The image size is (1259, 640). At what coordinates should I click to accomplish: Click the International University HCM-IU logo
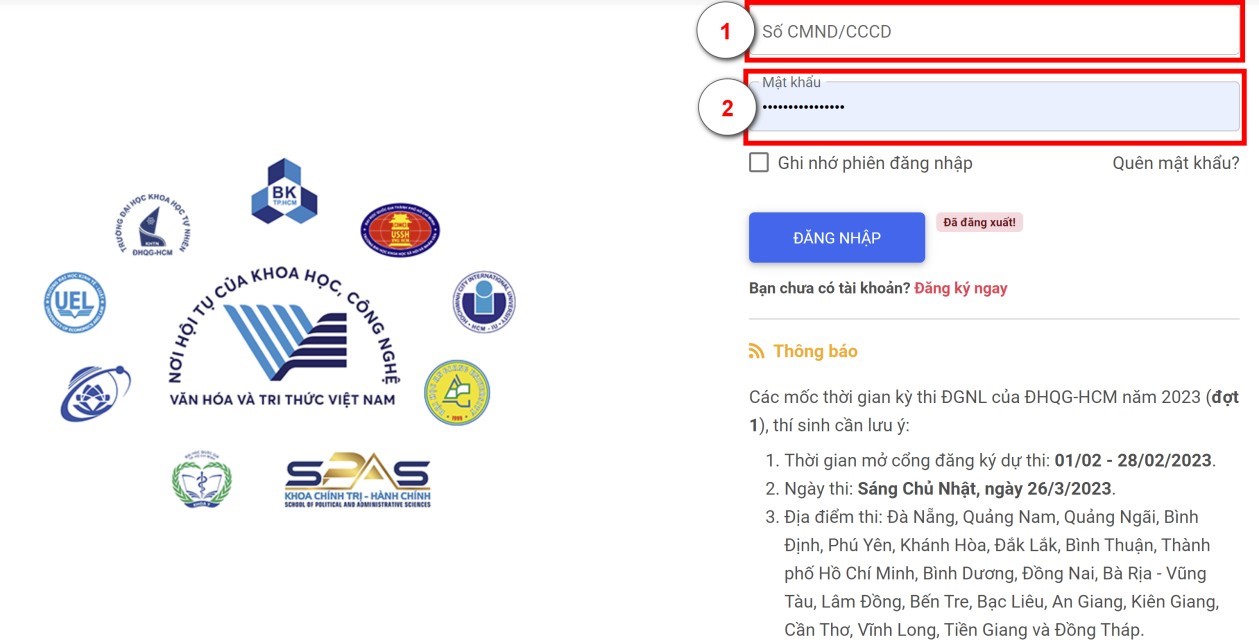tap(484, 301)
